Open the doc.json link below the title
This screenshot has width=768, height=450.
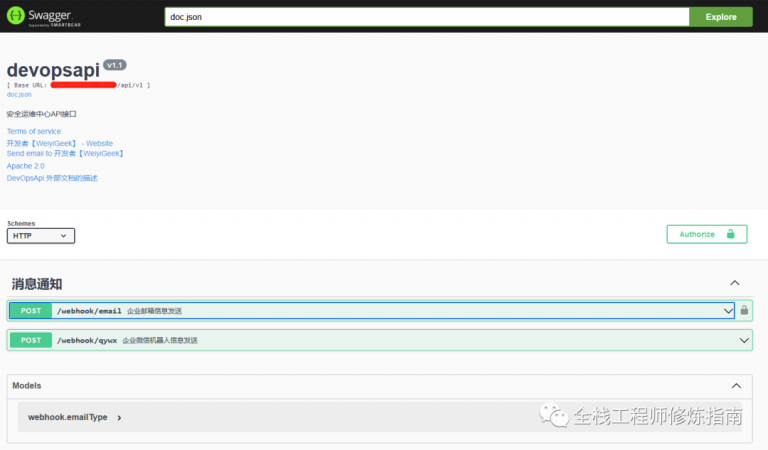(x=19, y=94)
